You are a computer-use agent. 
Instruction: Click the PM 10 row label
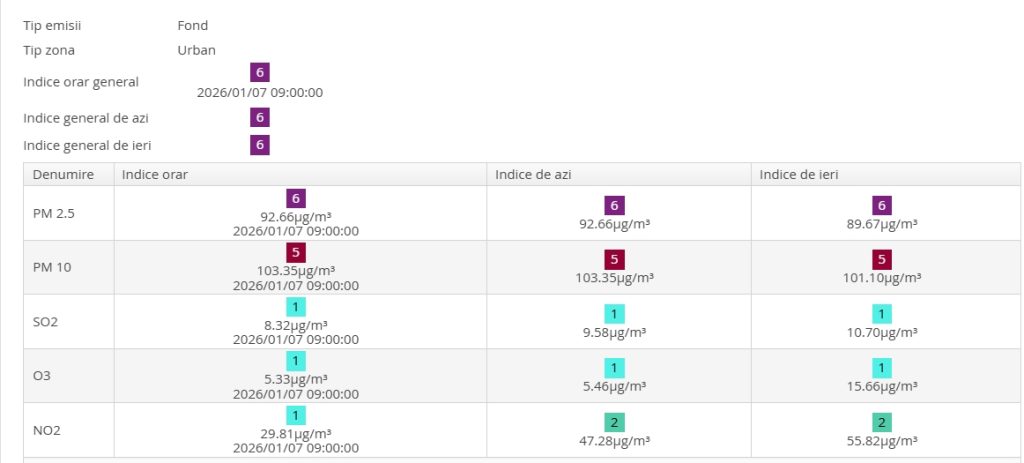[52, 267]
